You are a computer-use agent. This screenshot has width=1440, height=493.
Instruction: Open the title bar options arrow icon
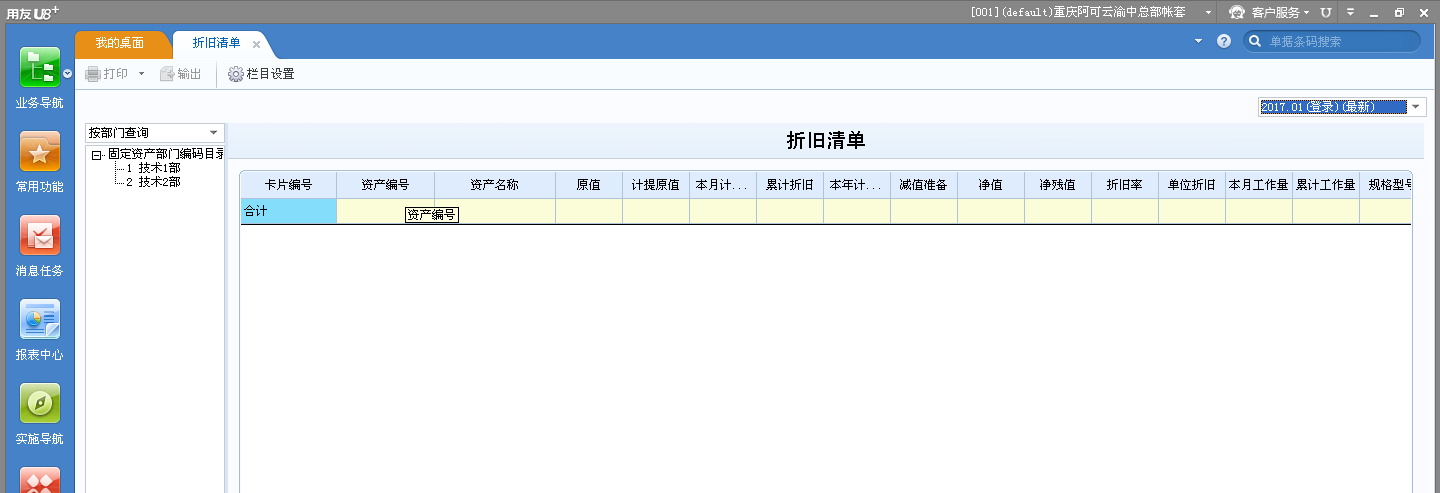pyautogui.click(x=1350, y=12)
